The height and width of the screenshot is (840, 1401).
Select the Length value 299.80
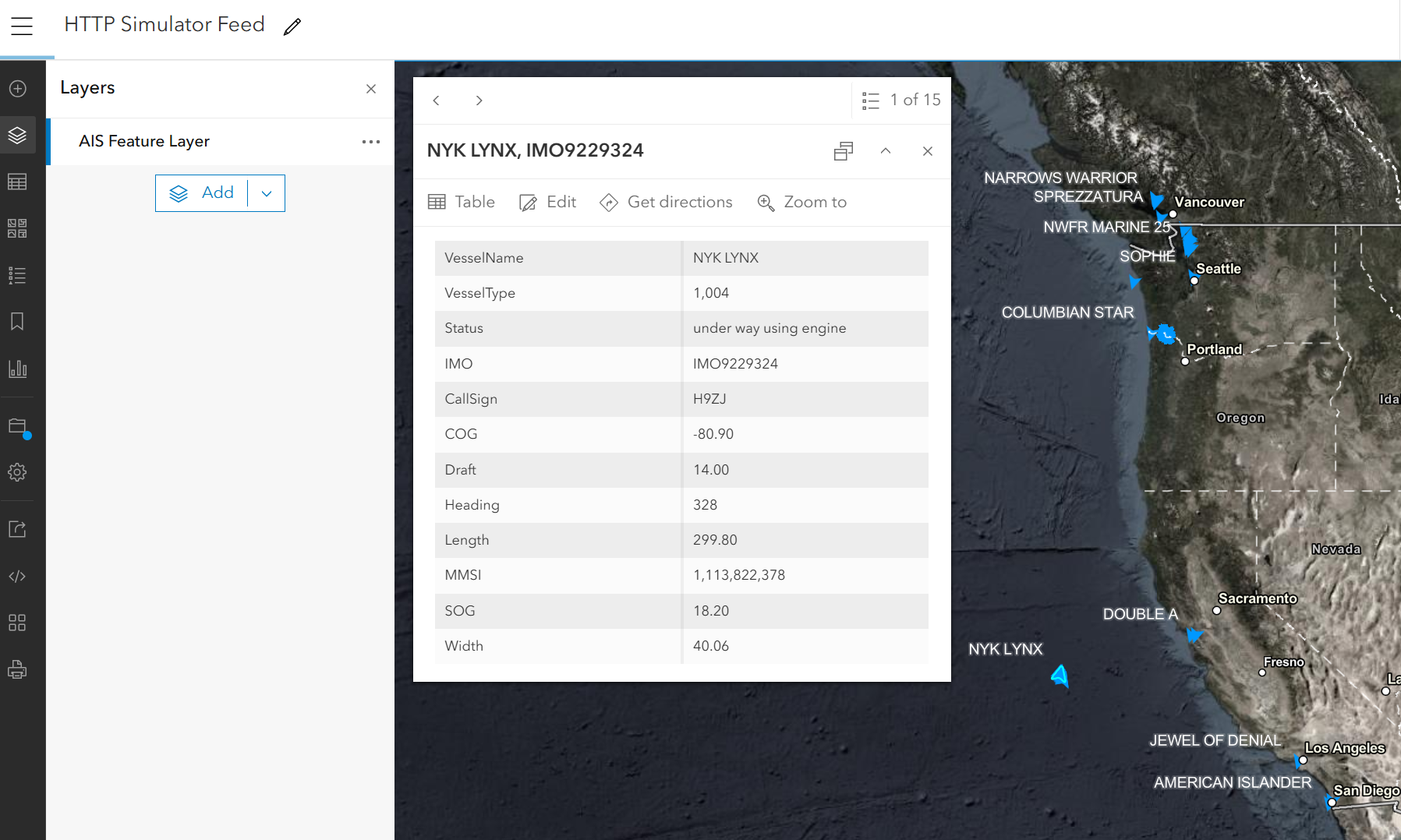pos(715,540)
